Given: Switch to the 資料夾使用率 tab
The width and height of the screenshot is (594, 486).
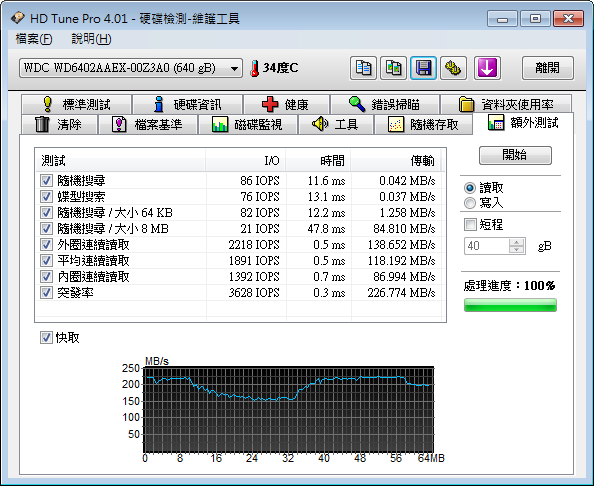Looking at the screenshot, I should coord(506,104).
